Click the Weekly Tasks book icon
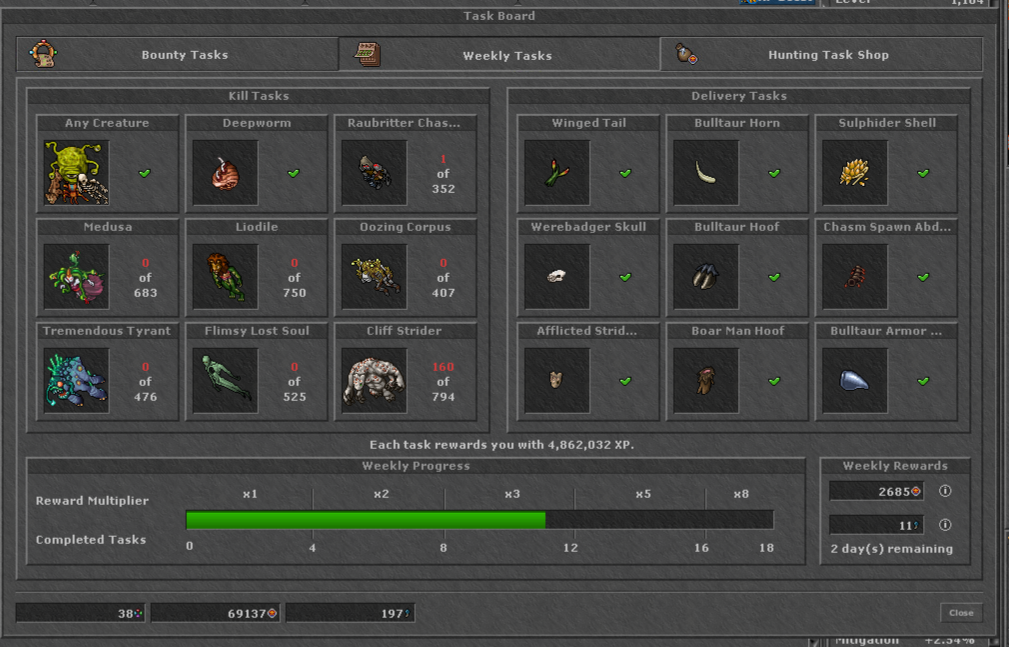The height and width of the screenshot is (647, 1009). 367,55
